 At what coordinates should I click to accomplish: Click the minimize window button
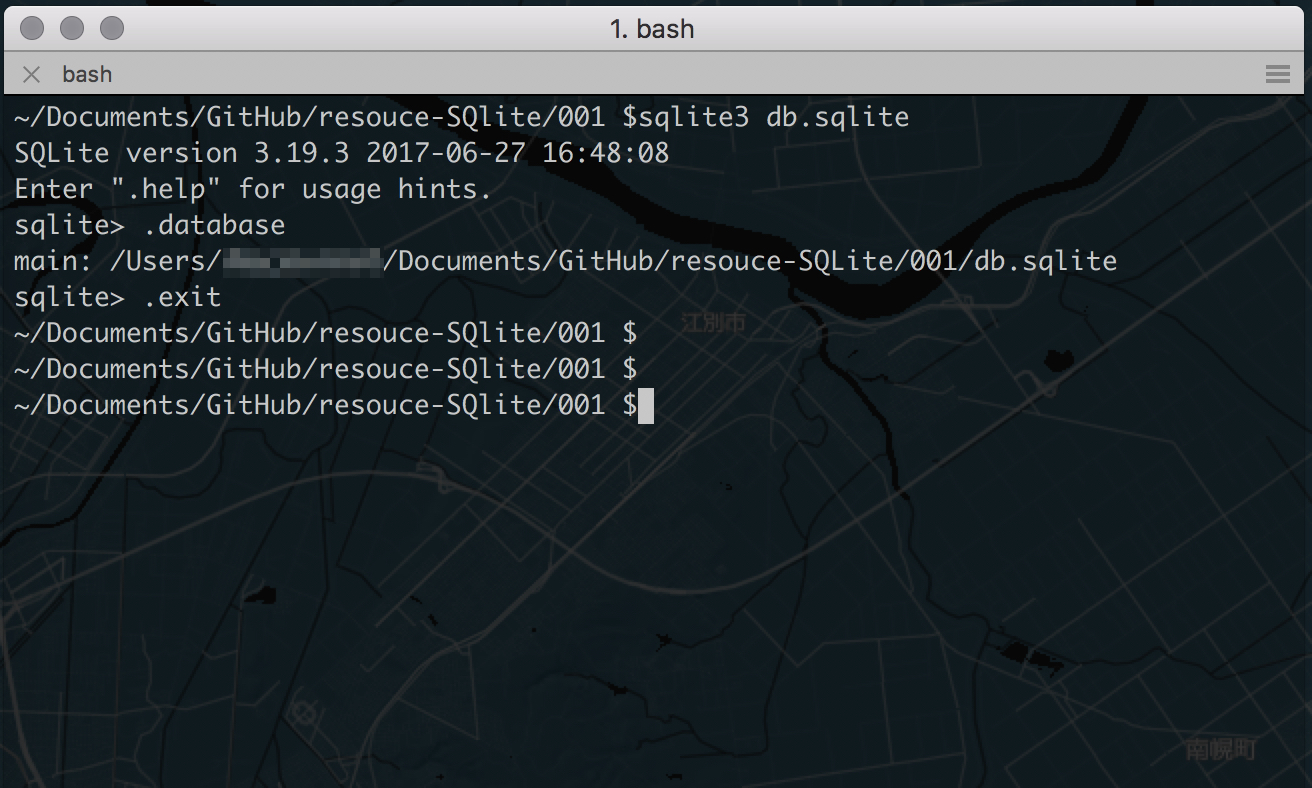pos(72,28)
